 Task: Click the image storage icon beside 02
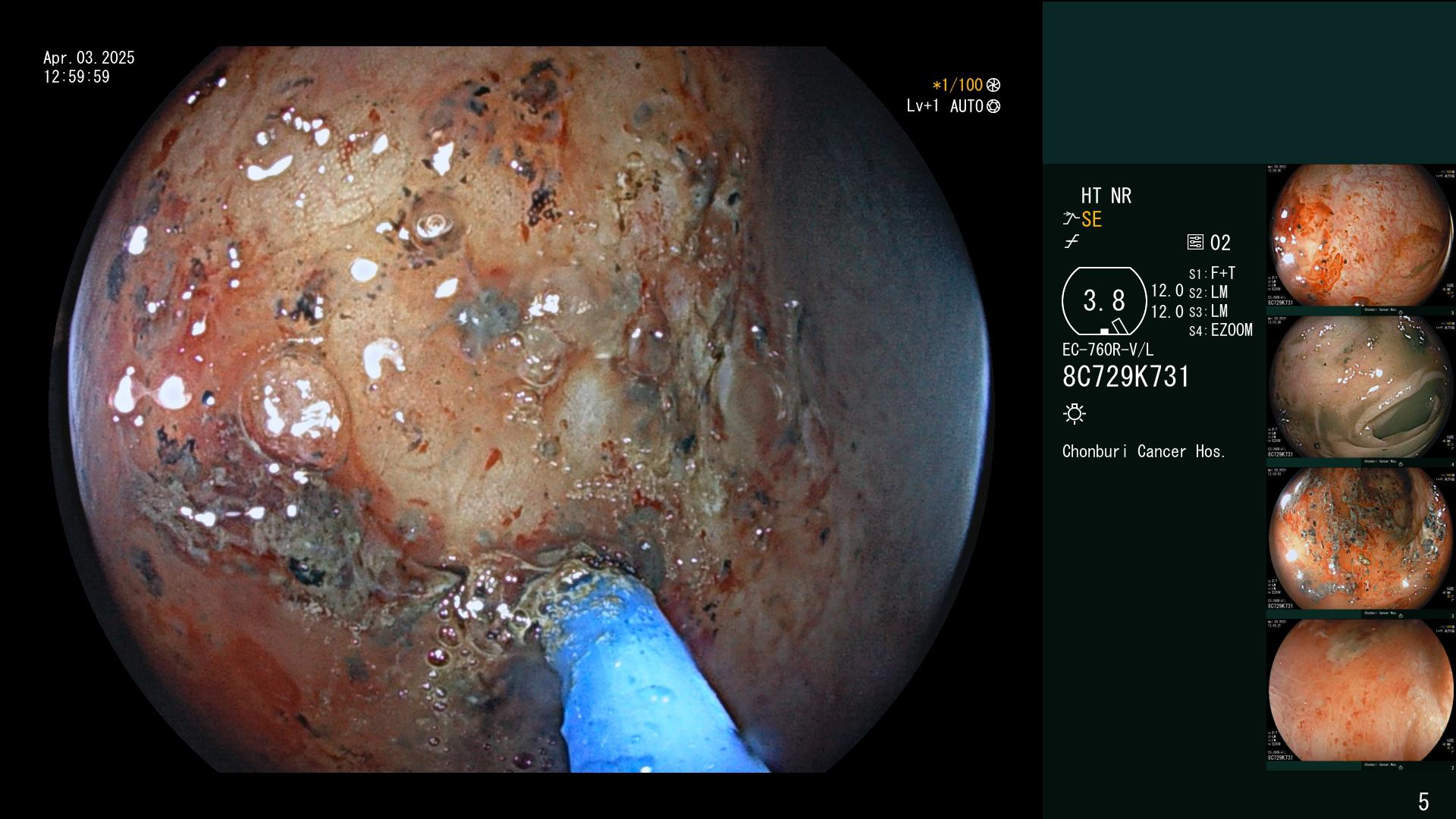coord(1195,243)
